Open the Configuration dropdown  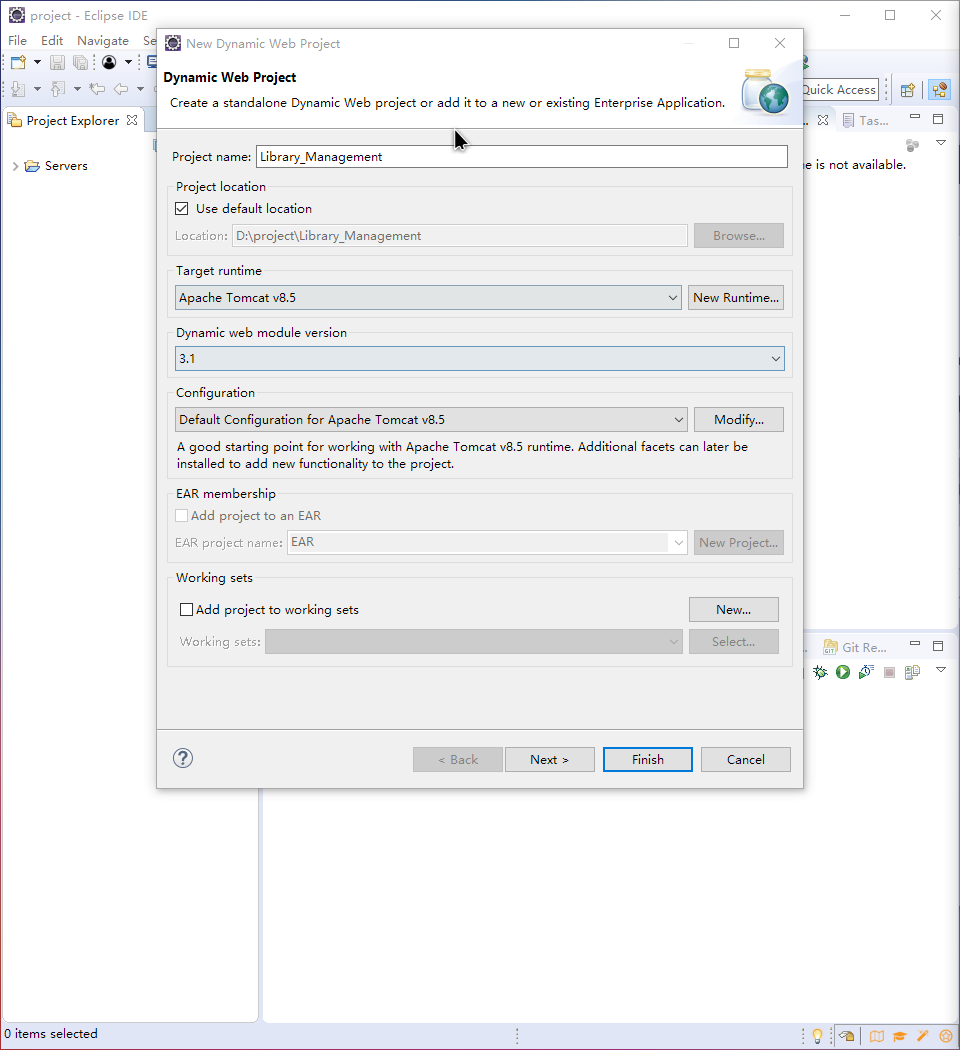(431, 419)
